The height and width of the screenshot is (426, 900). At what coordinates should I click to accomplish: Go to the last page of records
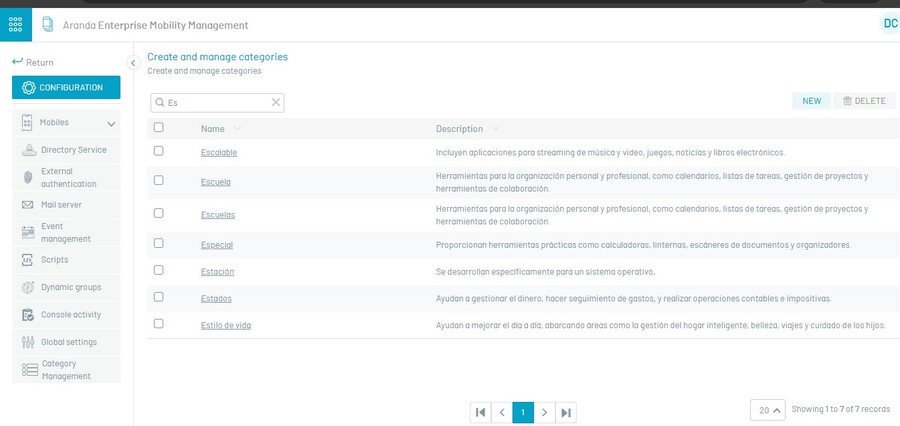point(566,412)
